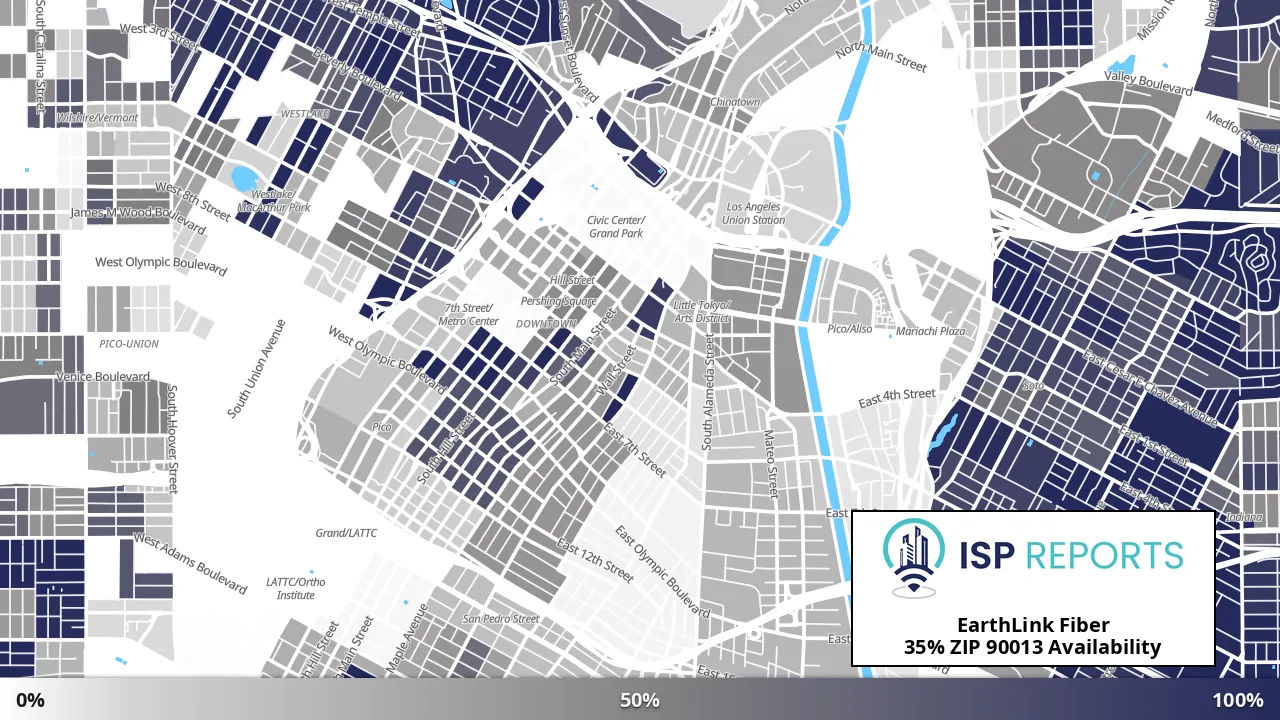Click the South Union Avenue label
Image resolution: width=1280 pixels, height=720 pixels.
pos(256,368)
